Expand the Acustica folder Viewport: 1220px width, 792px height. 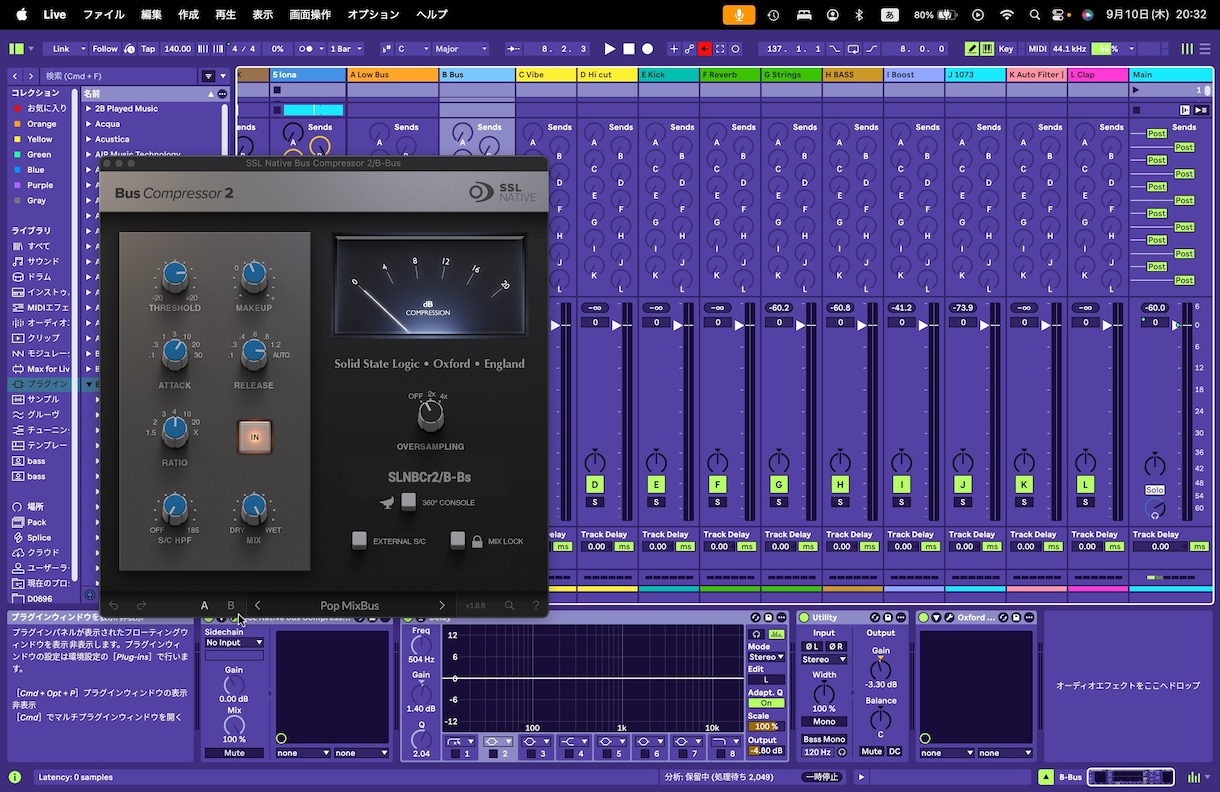[88, 139]
